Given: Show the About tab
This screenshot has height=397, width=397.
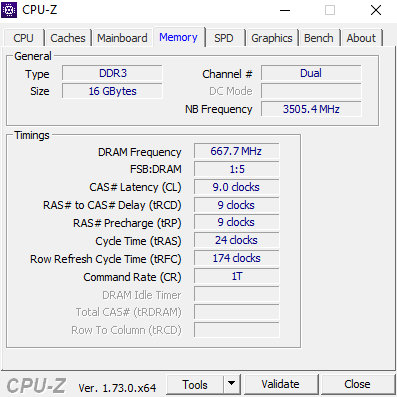Looking at the screenshot, I should point(361,38).
